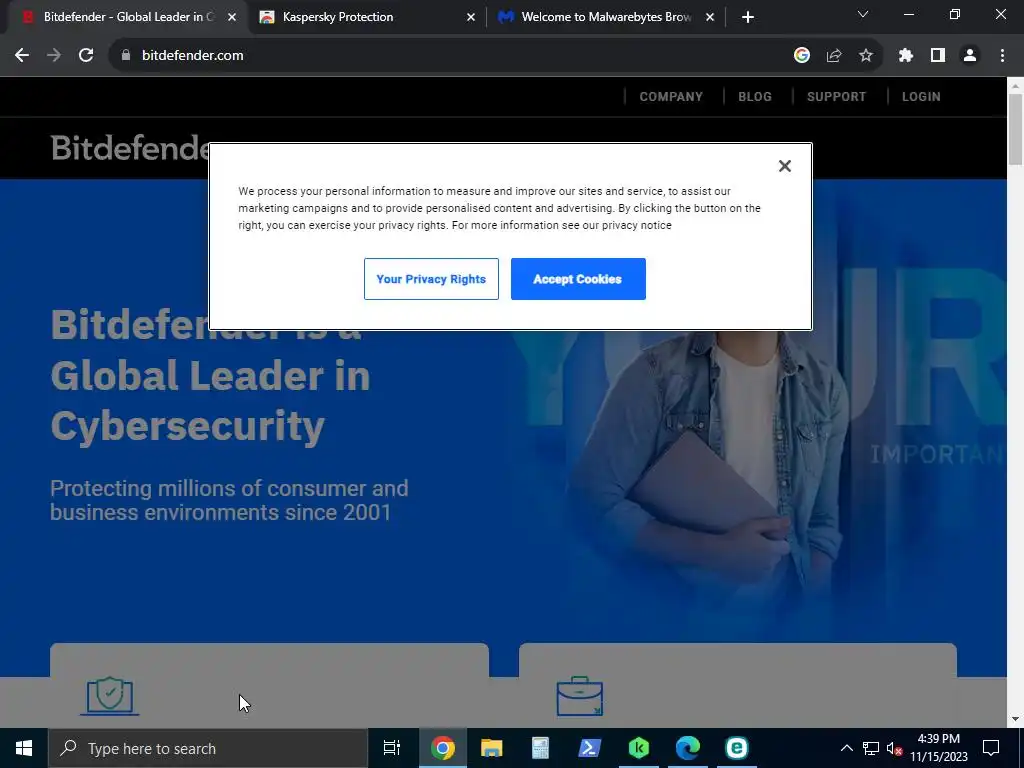The height and width of the screenshot is (768, 1024).
Task: Click the network status tray icon
Action: point(871,748)
